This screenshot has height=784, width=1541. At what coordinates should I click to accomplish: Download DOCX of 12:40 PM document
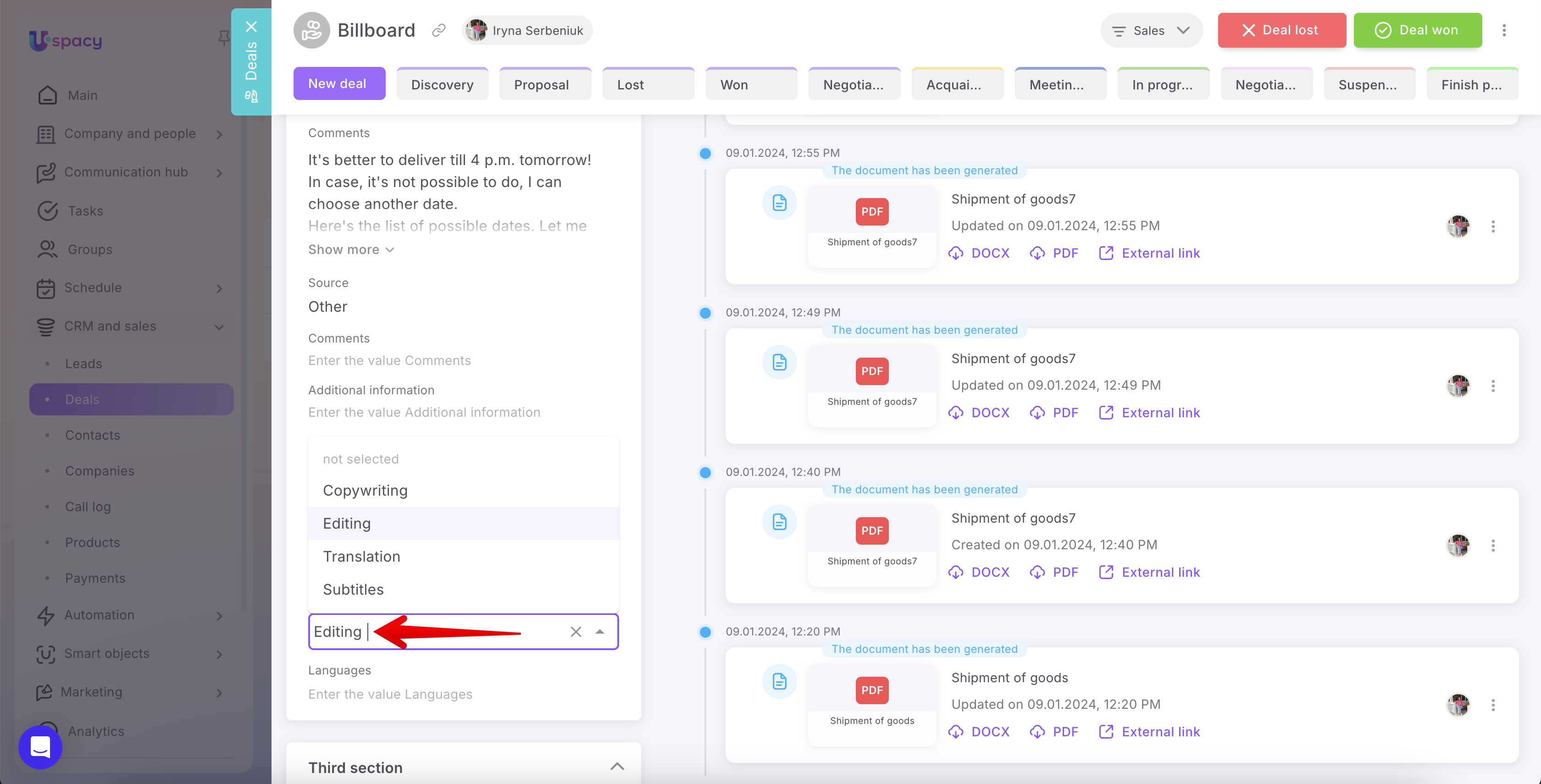(x=979, y=572)
